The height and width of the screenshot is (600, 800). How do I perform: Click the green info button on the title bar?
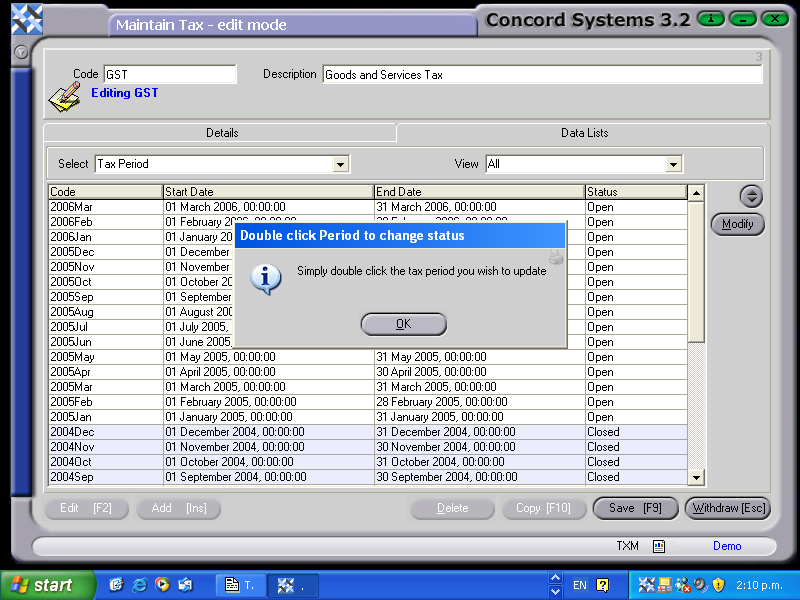pos(710,18)
